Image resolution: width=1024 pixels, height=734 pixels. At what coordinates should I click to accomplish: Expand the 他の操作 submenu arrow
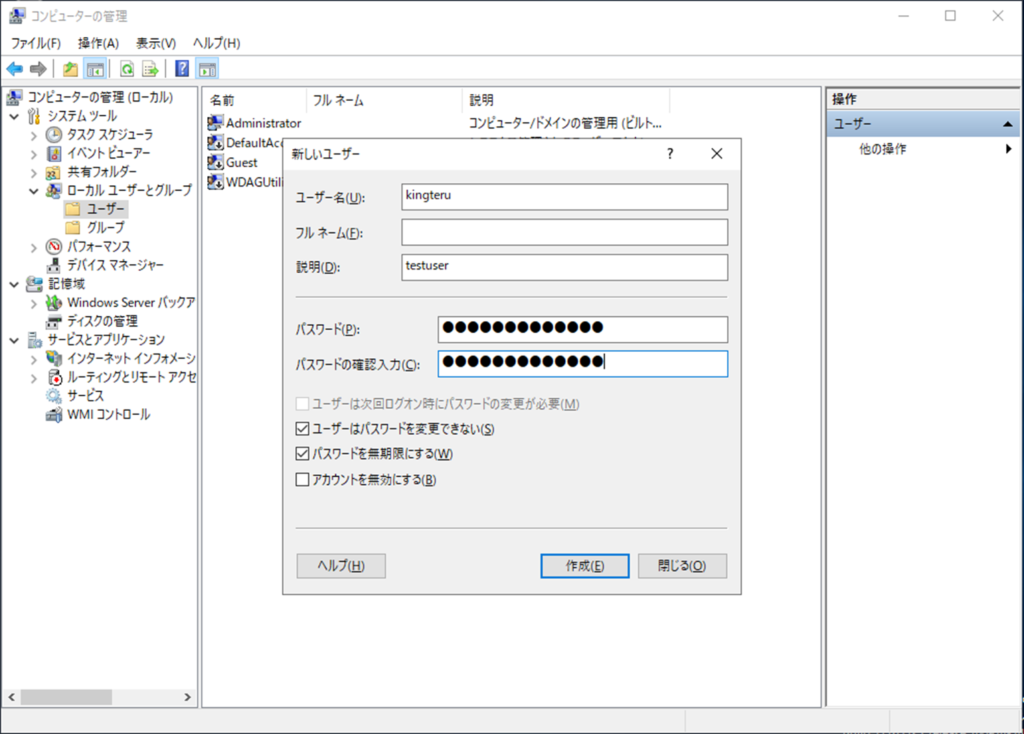1008,149
